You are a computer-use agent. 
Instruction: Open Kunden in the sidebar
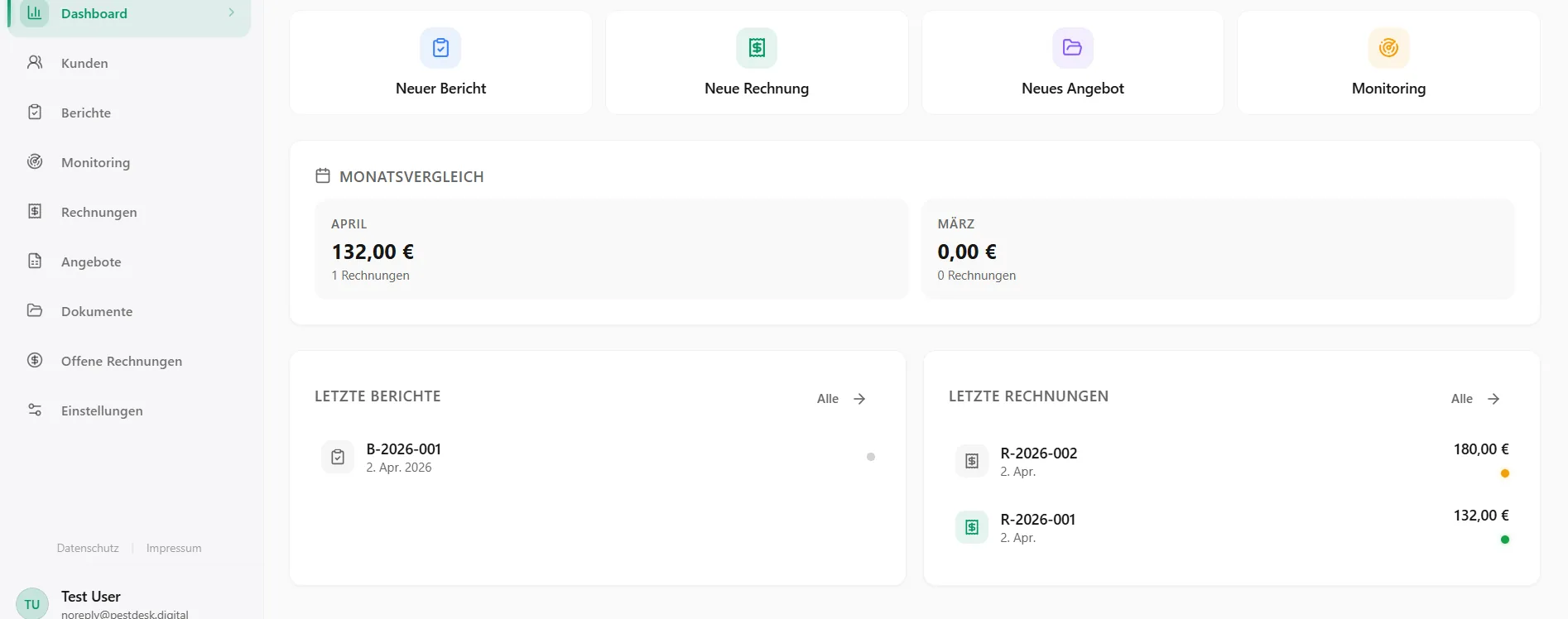(84, 63)
